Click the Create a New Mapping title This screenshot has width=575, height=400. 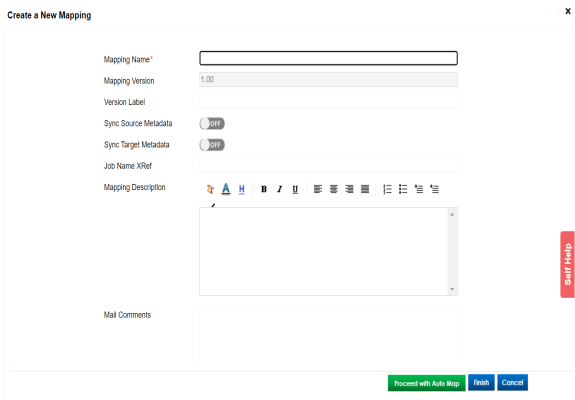pos(49,15)
